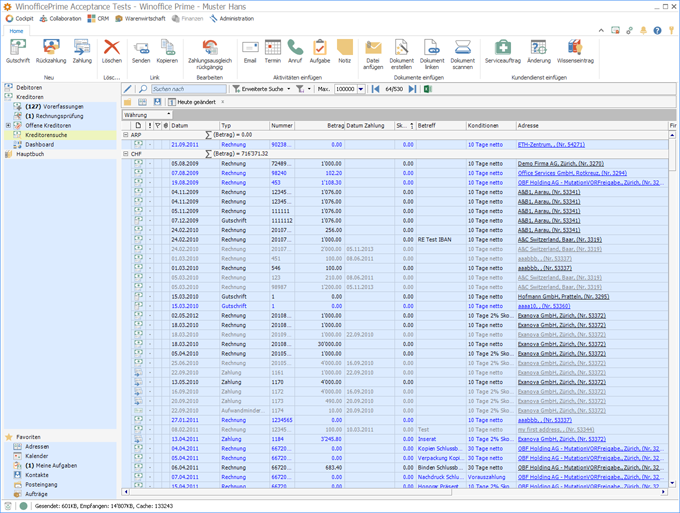Click the magnifier search icon

coord(143,89)
